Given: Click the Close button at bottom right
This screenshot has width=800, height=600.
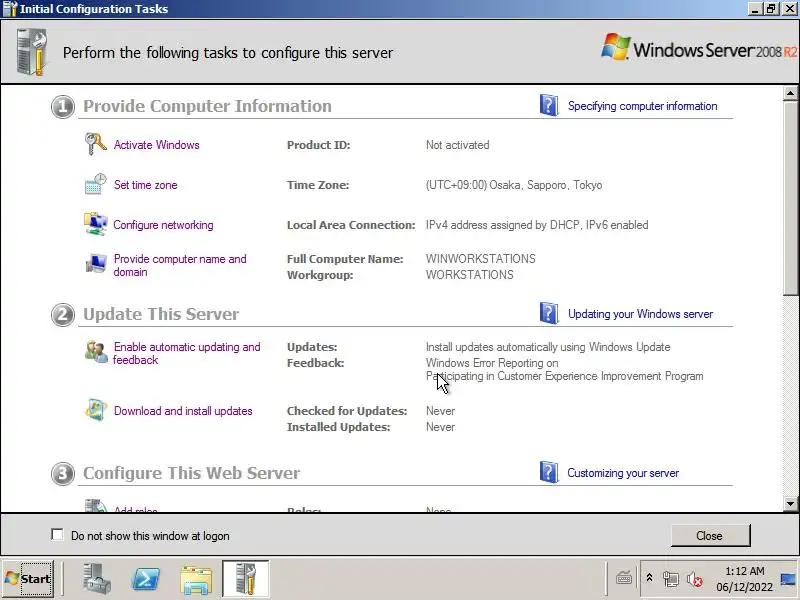Looking at the screenshot, I should tap(710, 535).
